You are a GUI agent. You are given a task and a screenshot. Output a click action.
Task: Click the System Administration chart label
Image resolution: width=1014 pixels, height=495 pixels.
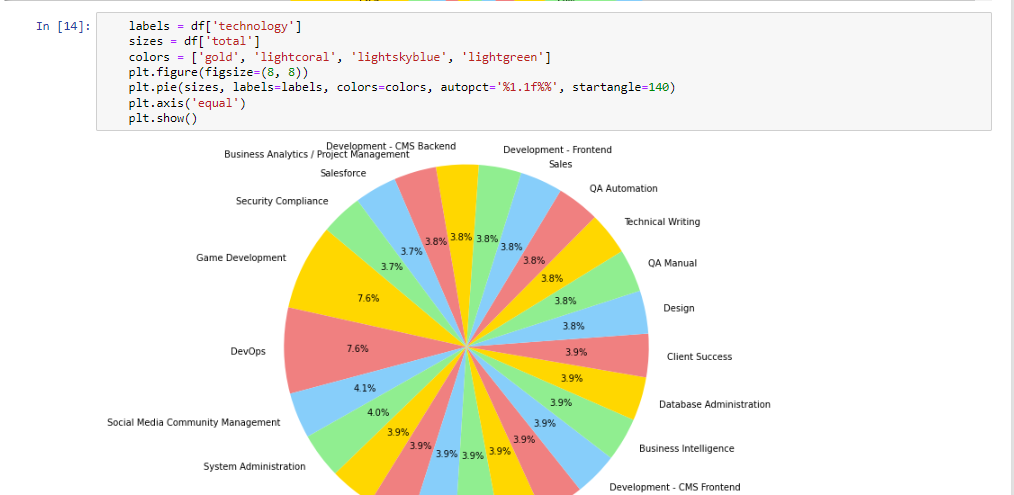(254, 467)
